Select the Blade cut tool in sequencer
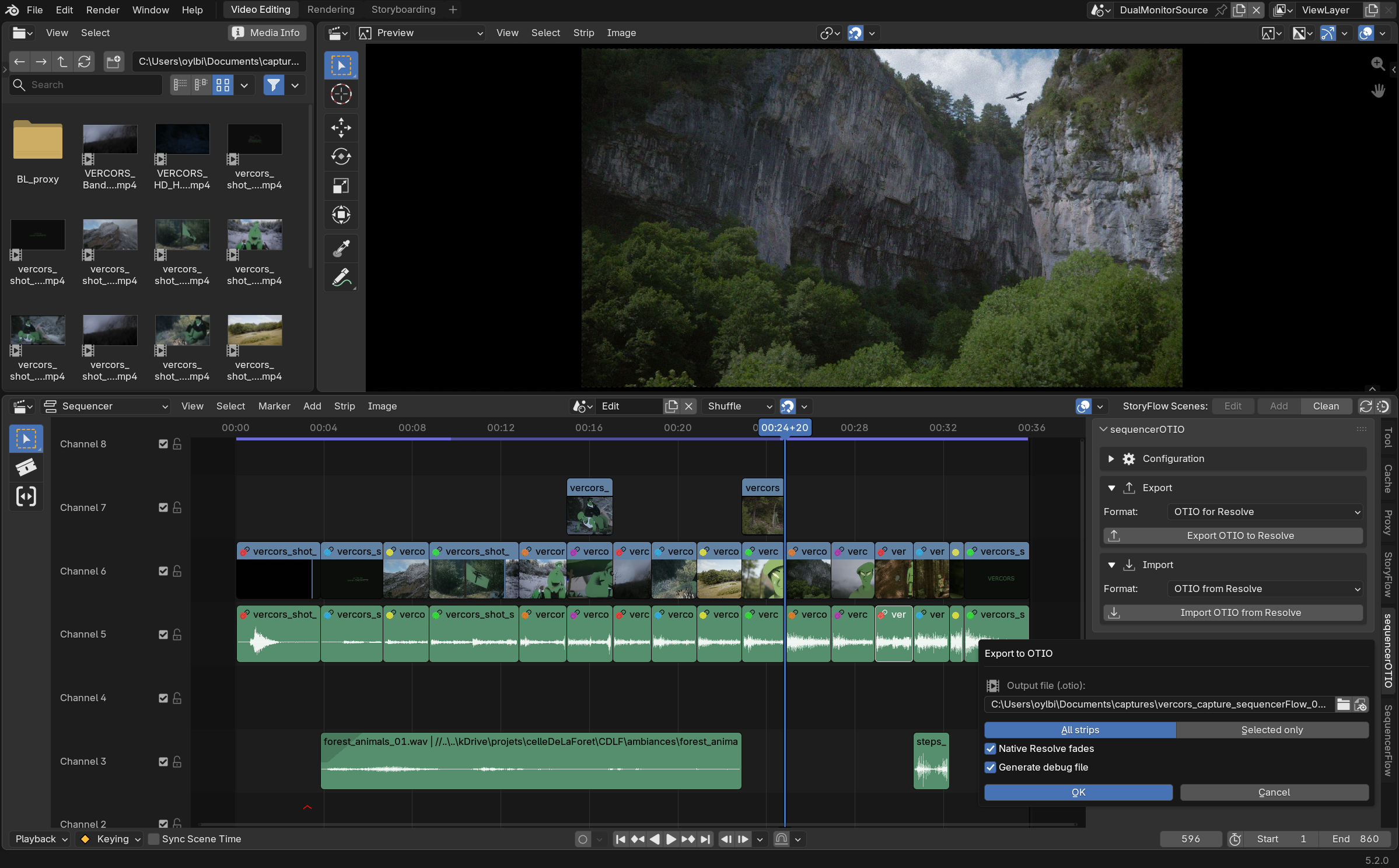This screenshot has width=1399, height=868. point(26,467)
